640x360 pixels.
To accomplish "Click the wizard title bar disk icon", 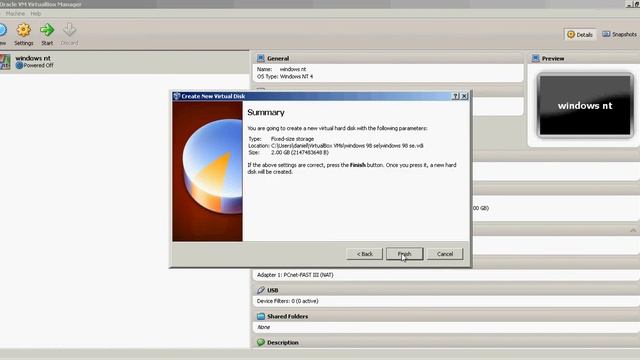I will coord(176,96).
